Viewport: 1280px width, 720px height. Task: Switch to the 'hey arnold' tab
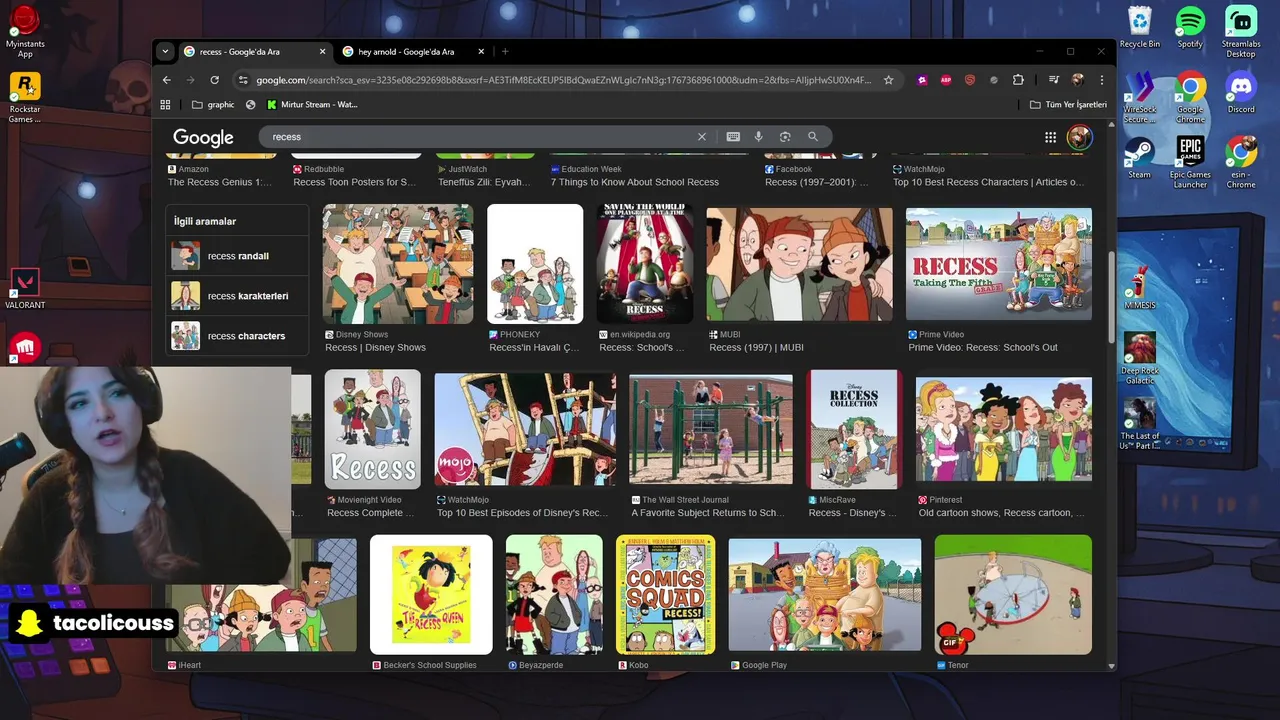406,52
